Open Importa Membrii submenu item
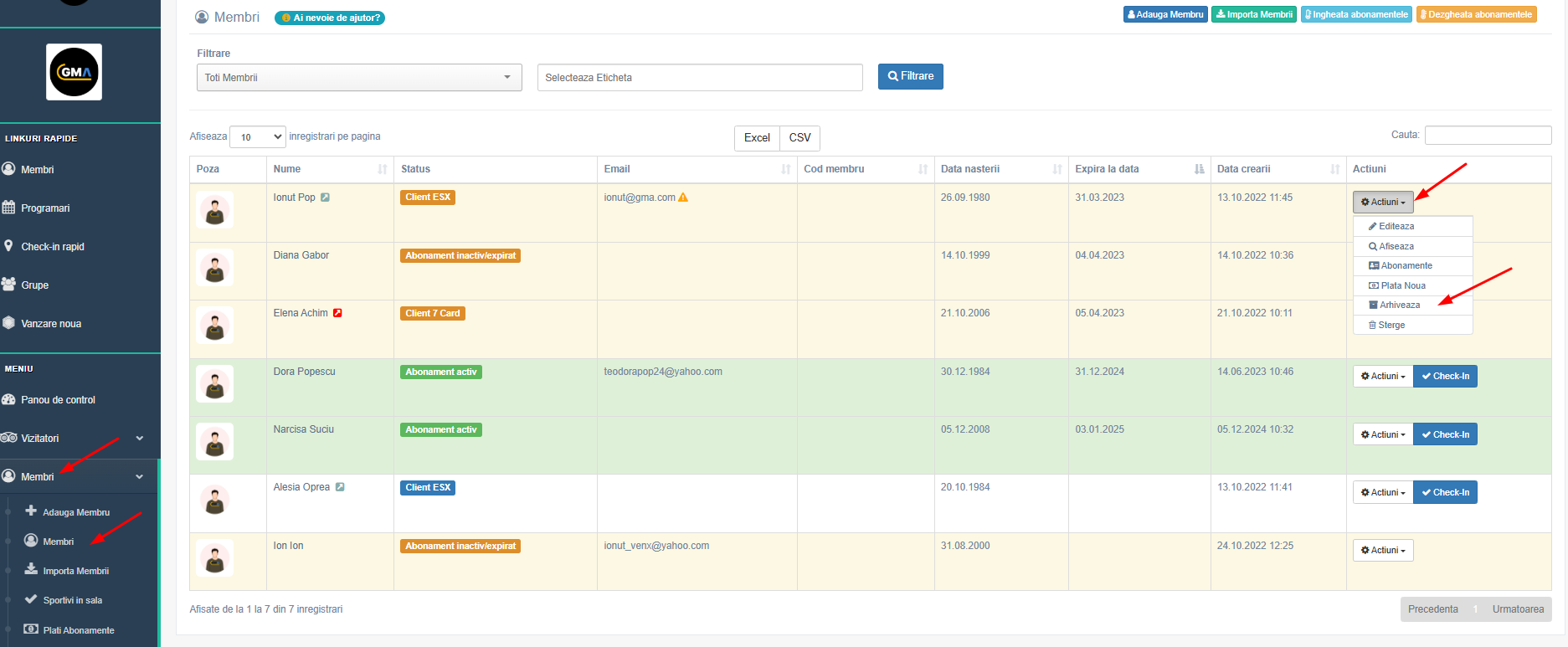This screenshot has width=1568, height=647. 75,571
